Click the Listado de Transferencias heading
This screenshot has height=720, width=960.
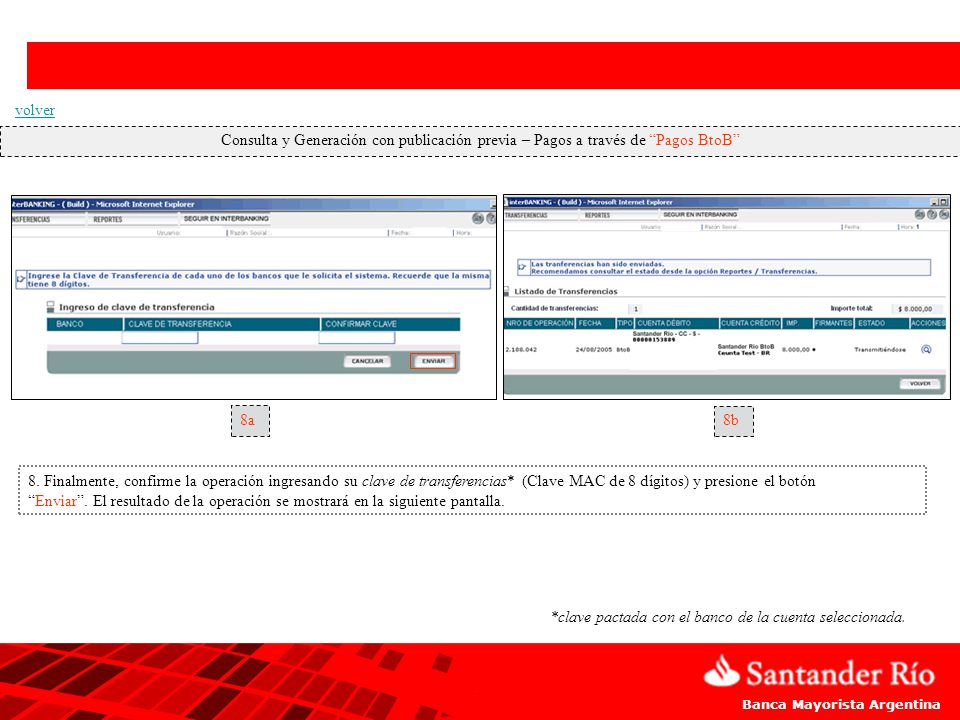[566, 291]
